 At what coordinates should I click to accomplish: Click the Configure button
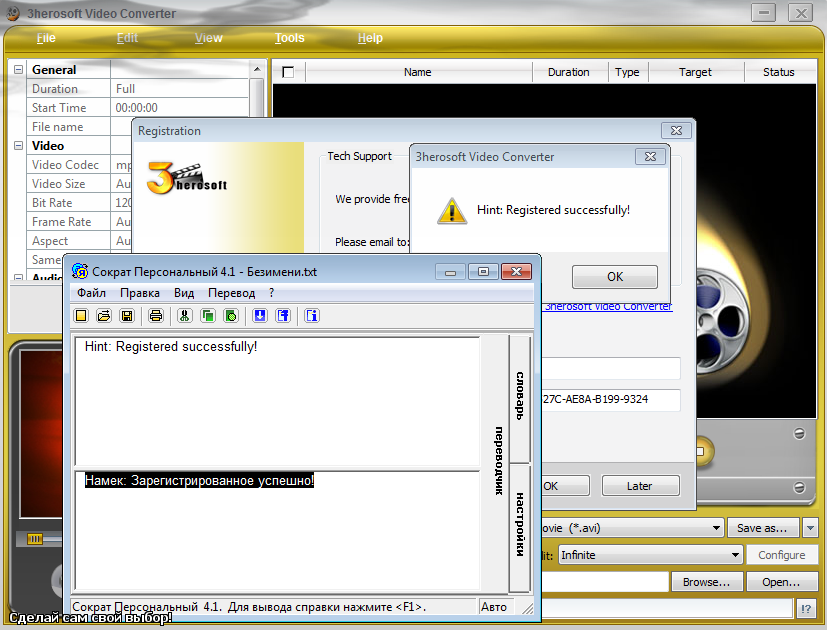click(x=782, y=555)
